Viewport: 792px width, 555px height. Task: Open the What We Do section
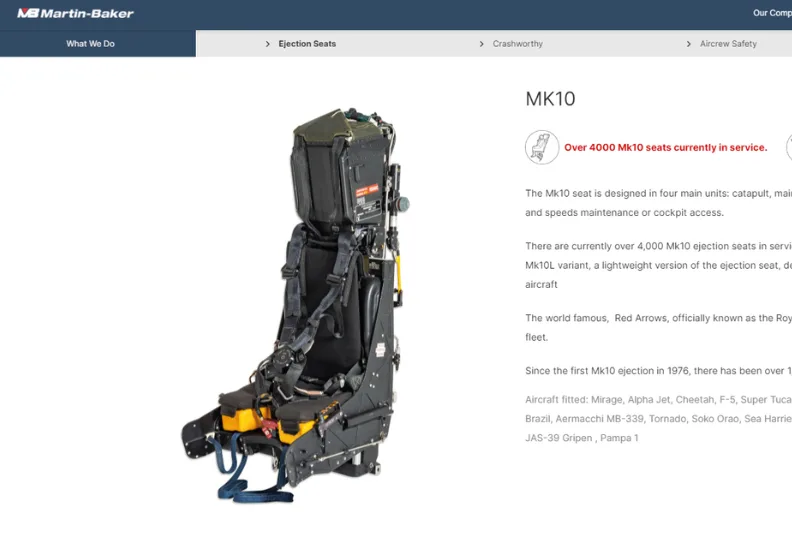tap(90, 44)
